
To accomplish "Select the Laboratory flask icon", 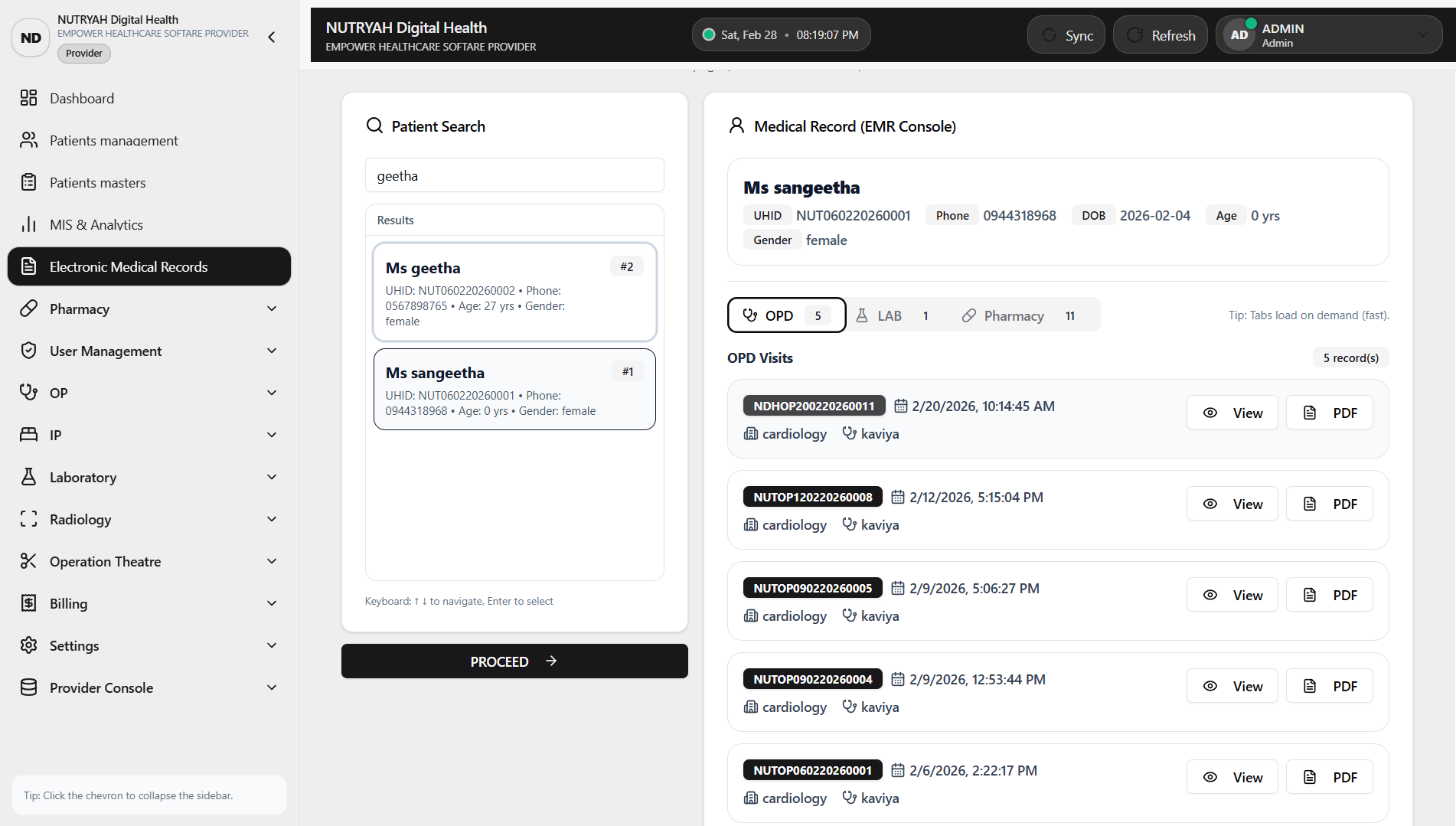I will click(x=29, y=477).
